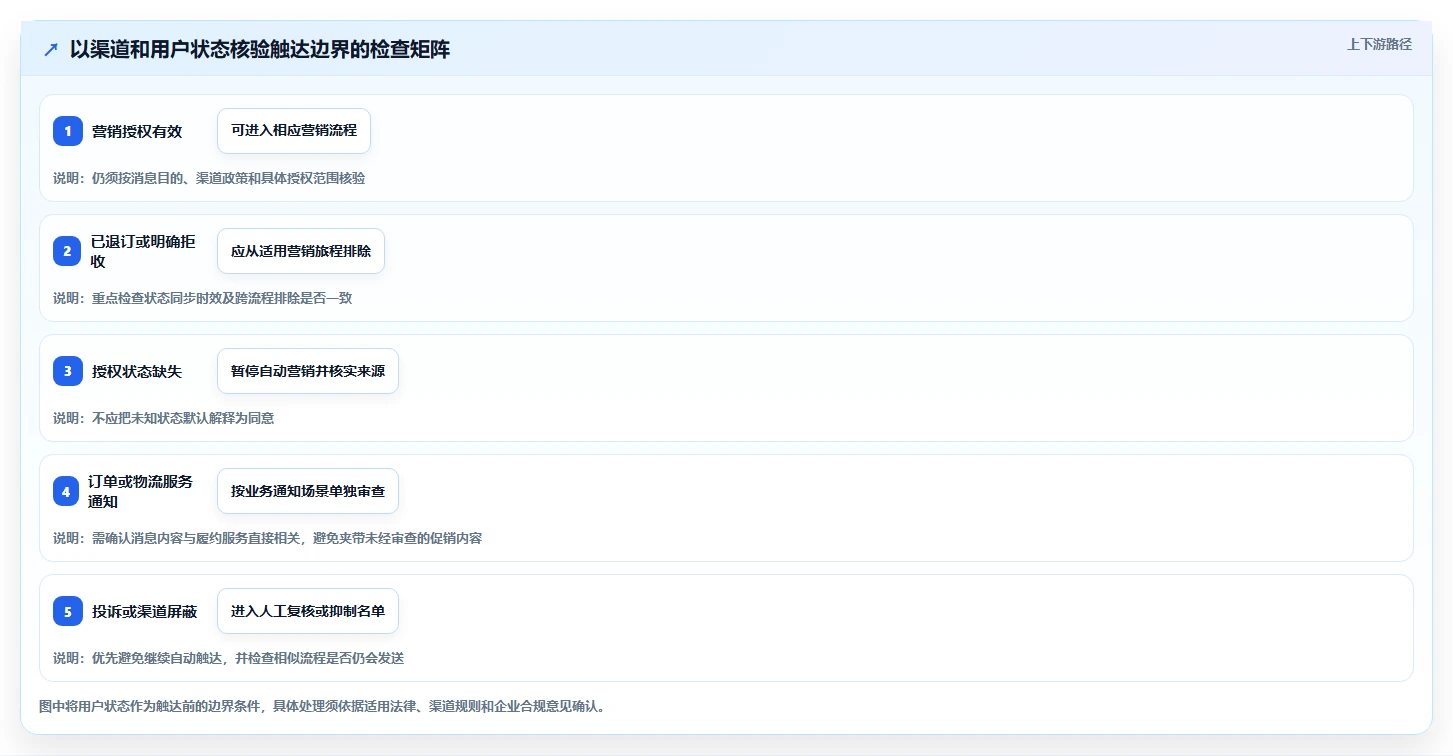1453x756 pixels.
Task: Click the note about 渠道政策和具体授权范围核验
Action: pos(209,178)
